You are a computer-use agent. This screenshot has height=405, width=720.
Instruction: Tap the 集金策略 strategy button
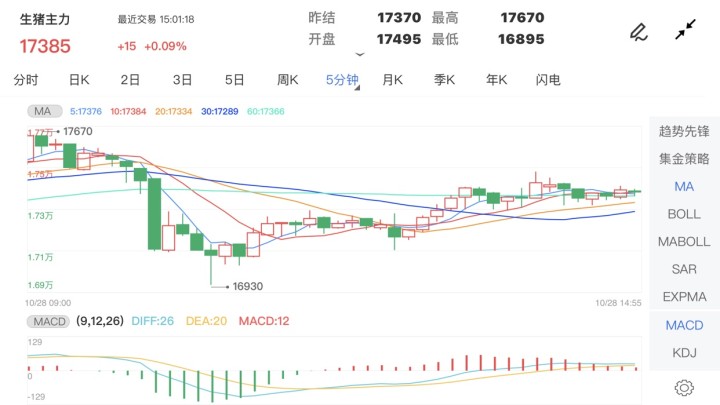tap(684, 159)
